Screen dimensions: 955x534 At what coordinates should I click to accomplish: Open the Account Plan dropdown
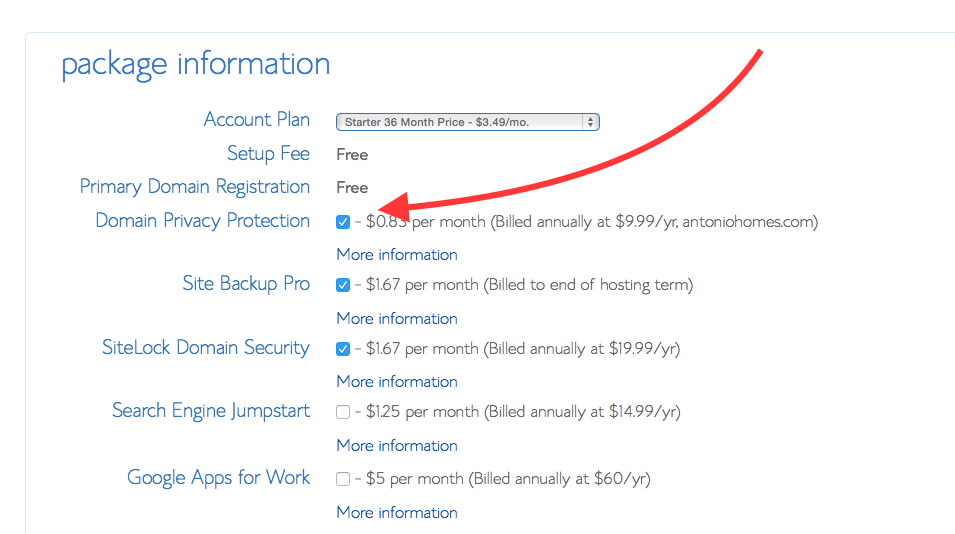coord(467,122)
